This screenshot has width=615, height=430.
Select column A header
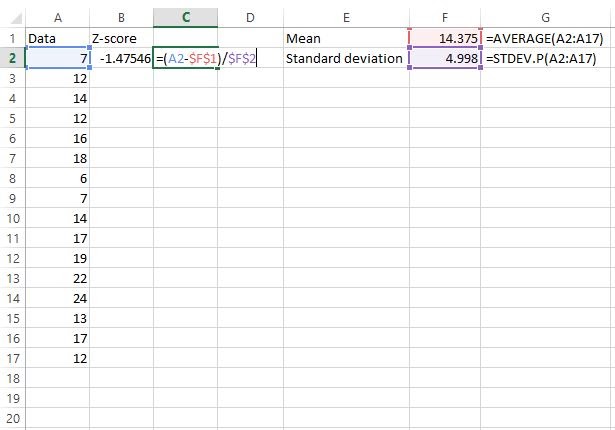[x=58, y=18]
